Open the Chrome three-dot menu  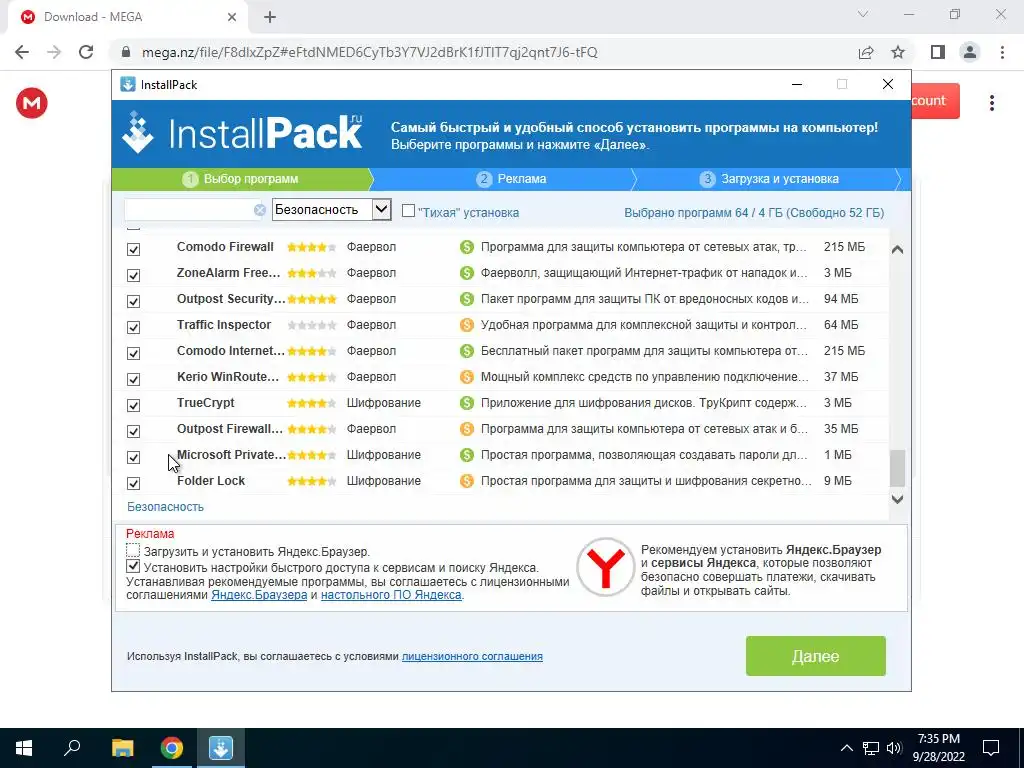(1002, 52)
